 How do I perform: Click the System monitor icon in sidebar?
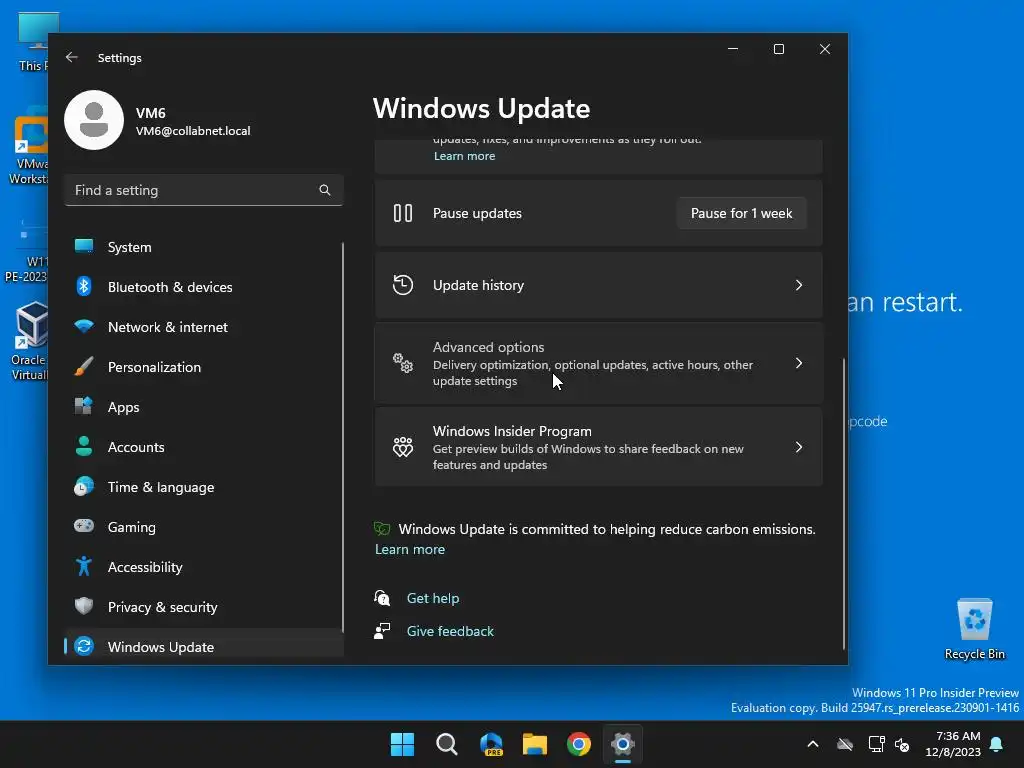[84, 246]
